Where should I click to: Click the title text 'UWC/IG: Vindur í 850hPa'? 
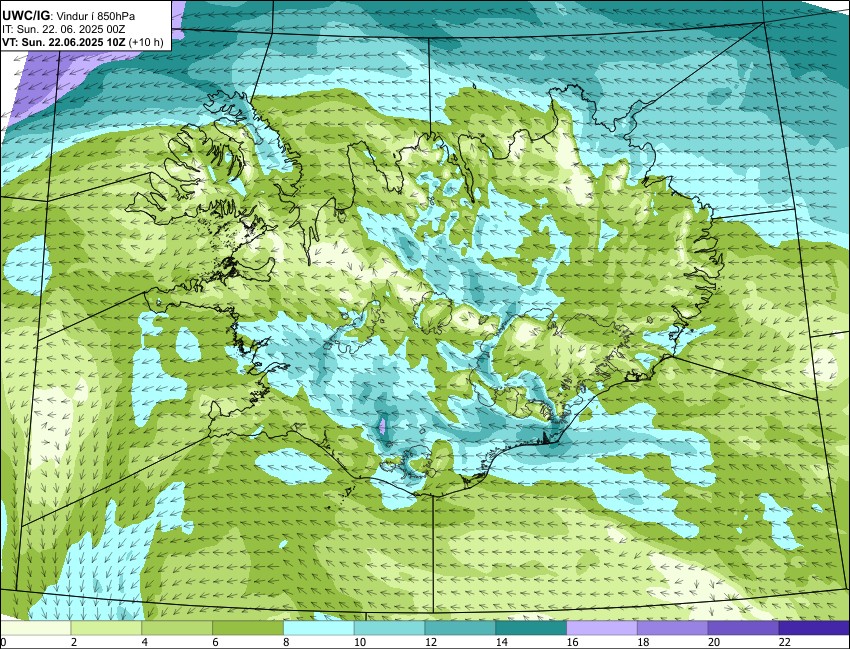tap(68, 16)
